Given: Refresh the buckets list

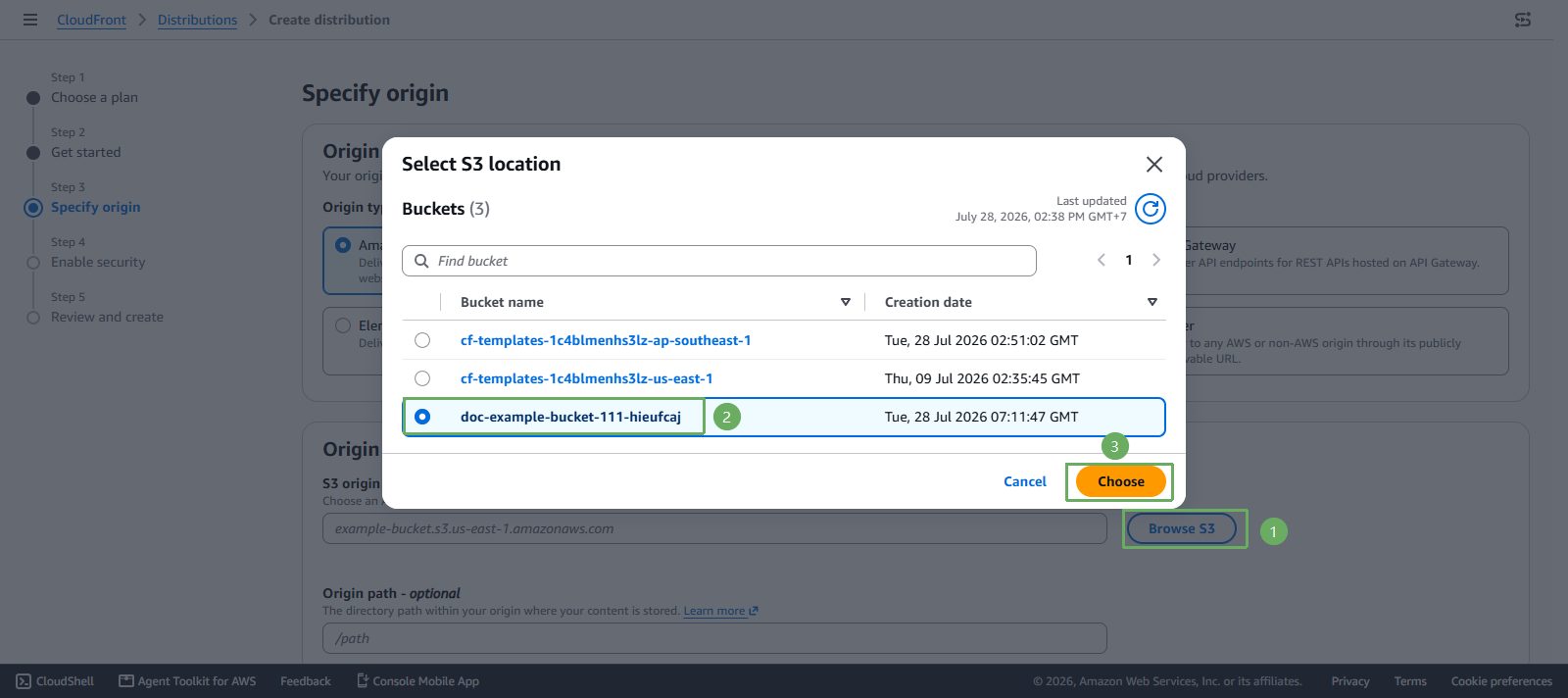Looking at the screenshot, I should point(1151,209).
